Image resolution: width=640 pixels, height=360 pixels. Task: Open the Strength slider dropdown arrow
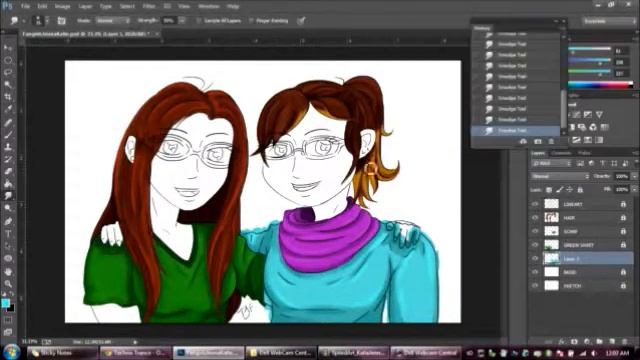click(182, 20)
